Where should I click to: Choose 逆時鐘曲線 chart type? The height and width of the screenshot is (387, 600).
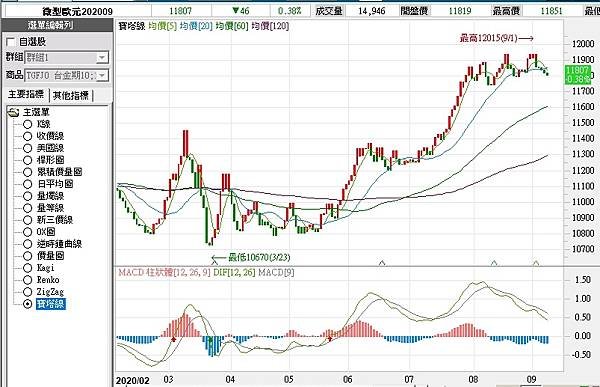coord(27,244)
